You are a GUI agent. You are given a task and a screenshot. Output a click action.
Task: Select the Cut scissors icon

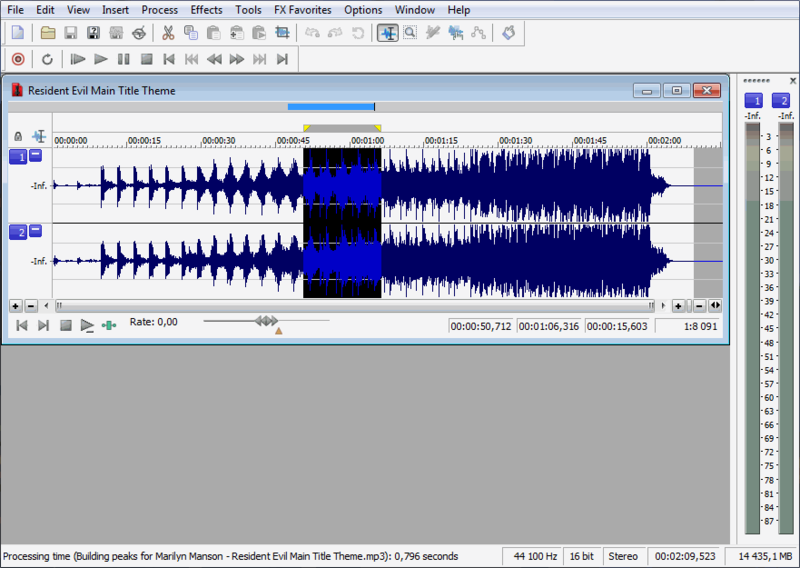coord(168,33)
